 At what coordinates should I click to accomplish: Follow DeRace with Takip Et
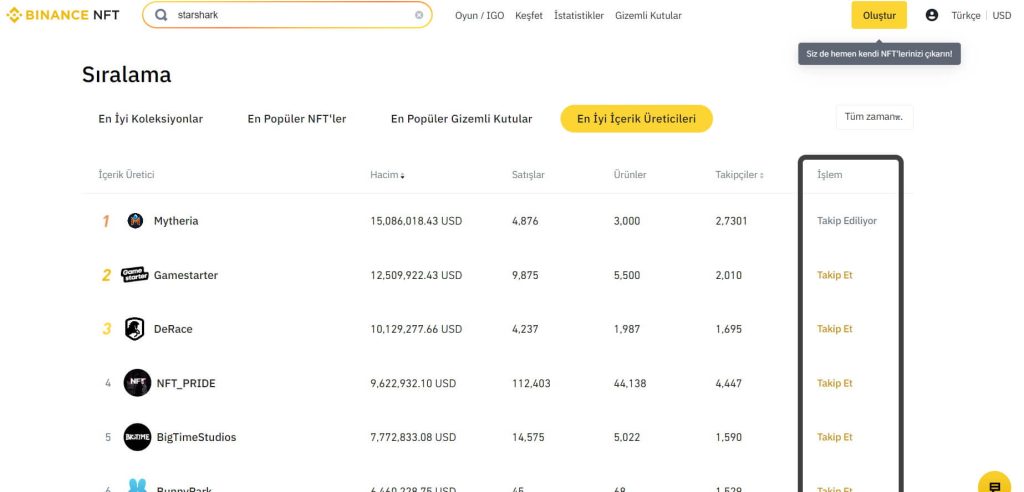coord(835,329)
